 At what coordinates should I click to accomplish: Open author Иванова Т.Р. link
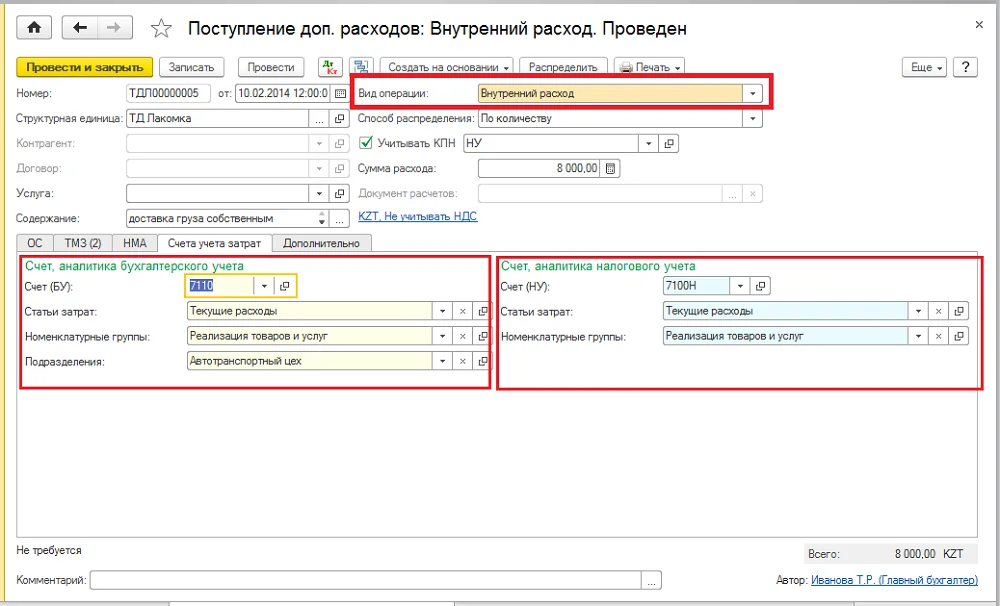click(x=894, y=580)
